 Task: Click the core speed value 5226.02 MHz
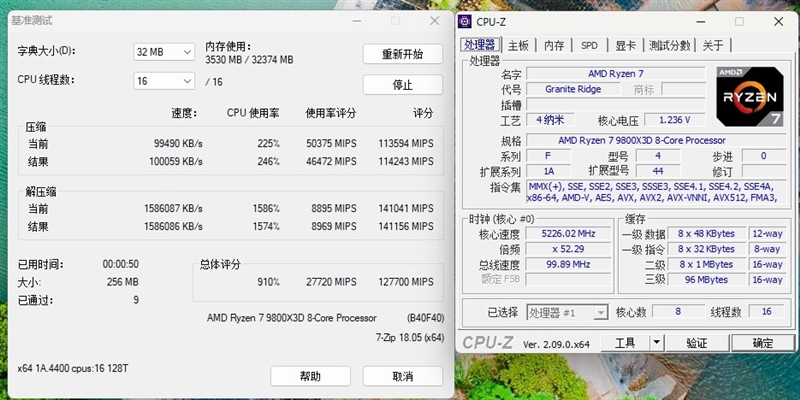[568, 234]
